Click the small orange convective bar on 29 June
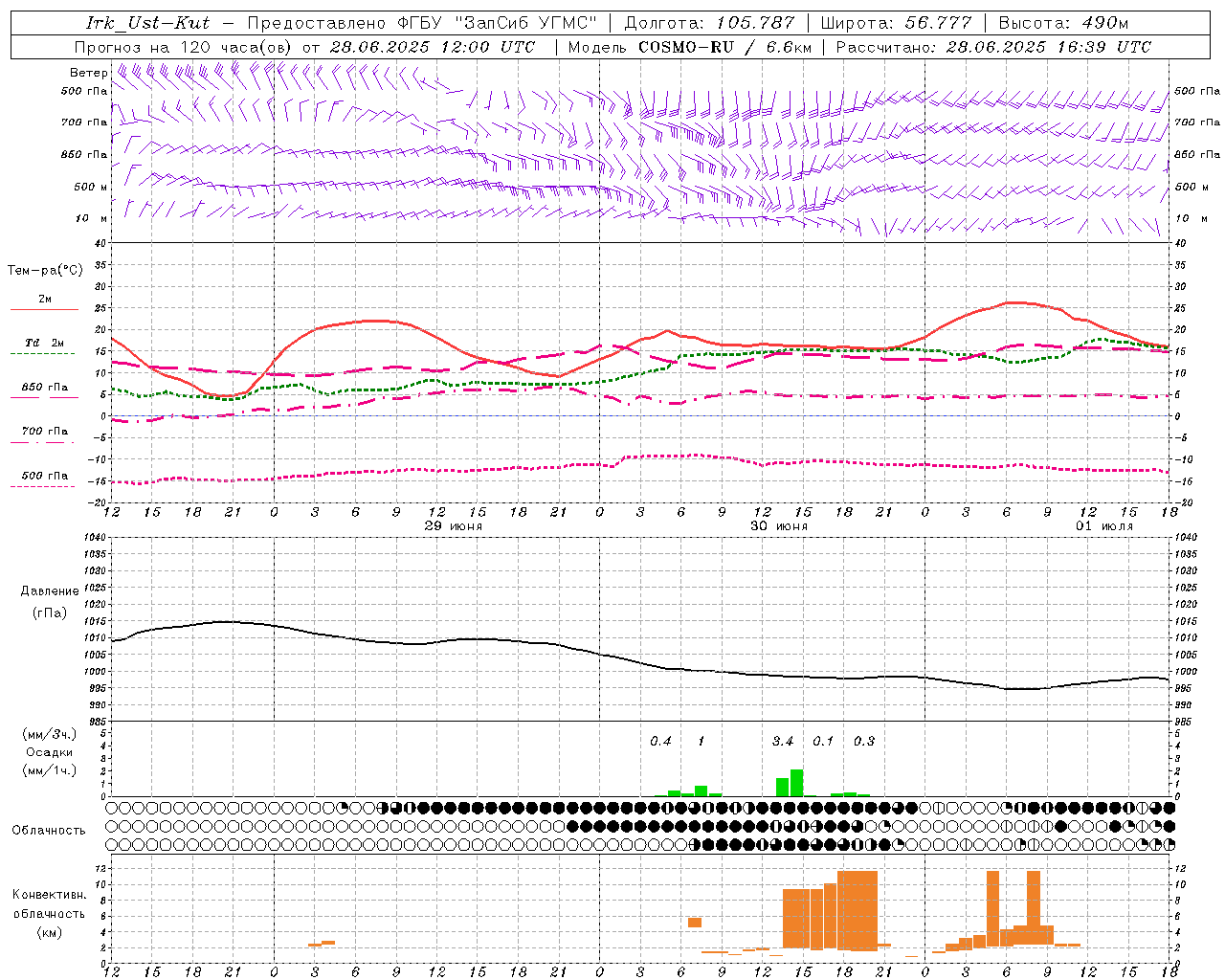 322,944
